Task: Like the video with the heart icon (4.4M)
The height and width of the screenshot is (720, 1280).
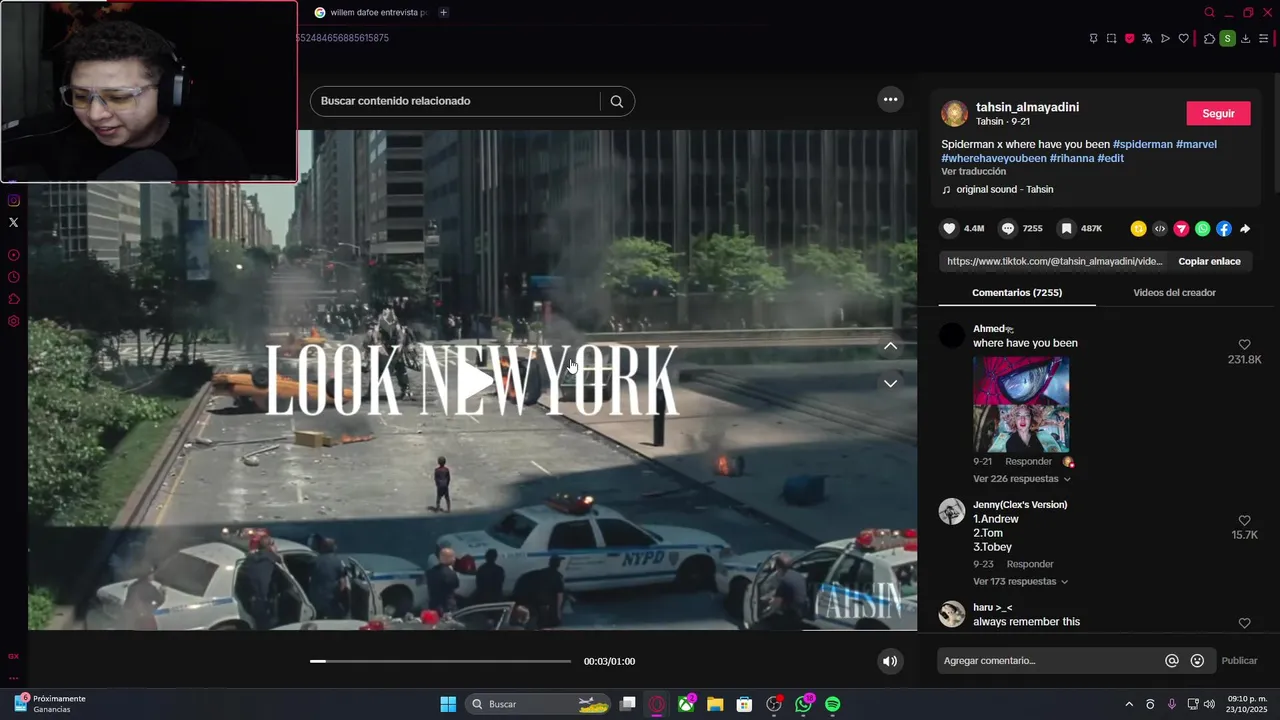Action: [x=950, y=228]
